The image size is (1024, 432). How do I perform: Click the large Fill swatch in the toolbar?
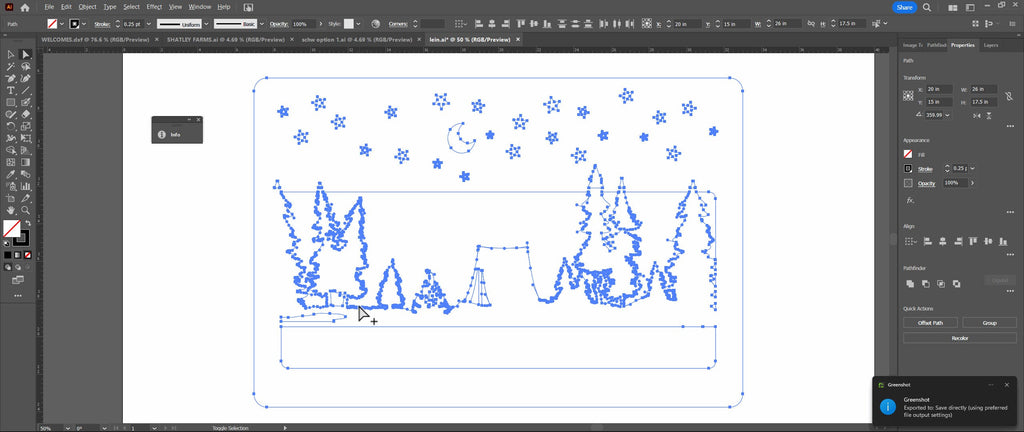11,228
